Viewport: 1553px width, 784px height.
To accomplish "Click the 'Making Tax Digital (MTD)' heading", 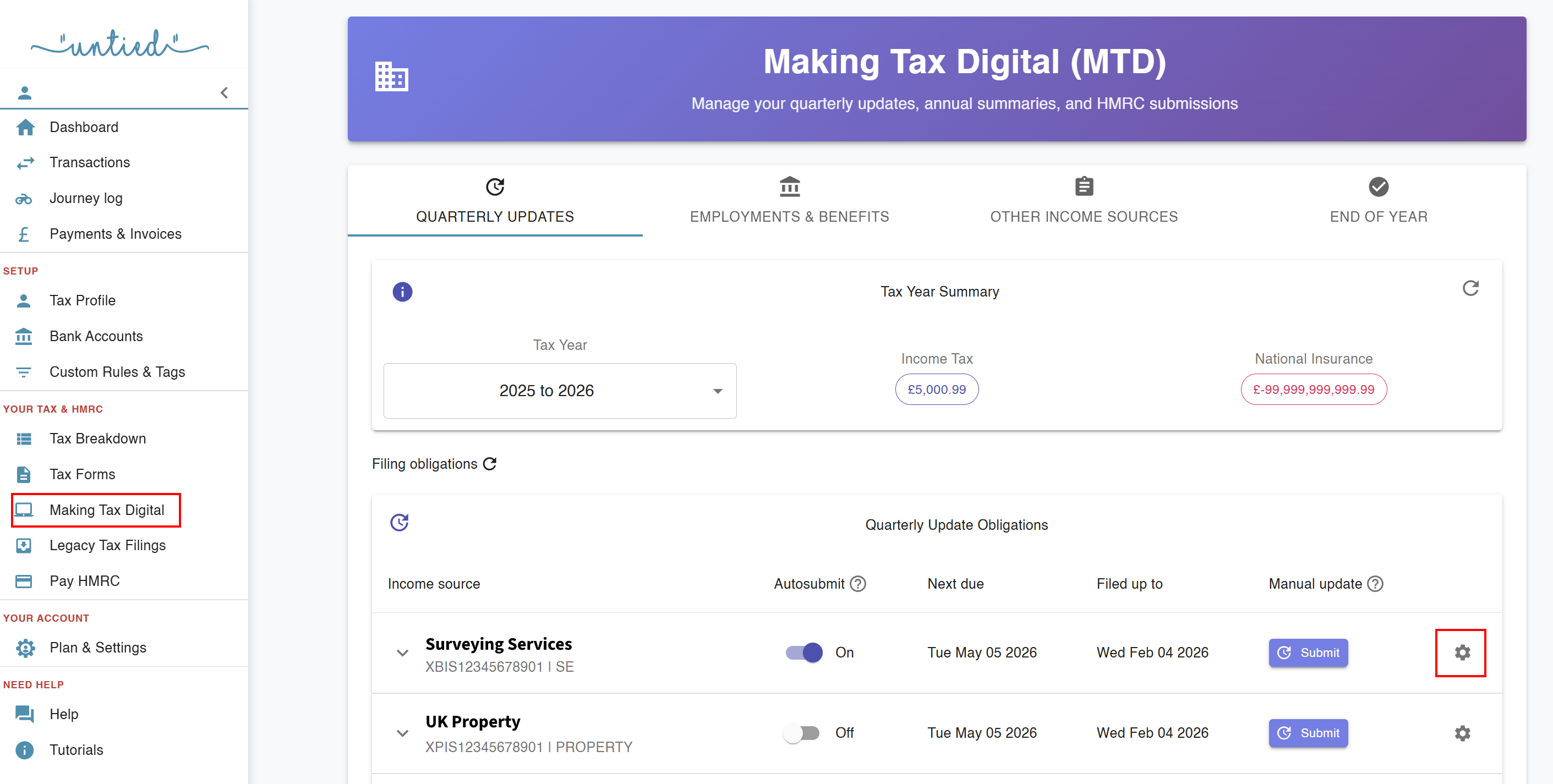I will point(965,62).
